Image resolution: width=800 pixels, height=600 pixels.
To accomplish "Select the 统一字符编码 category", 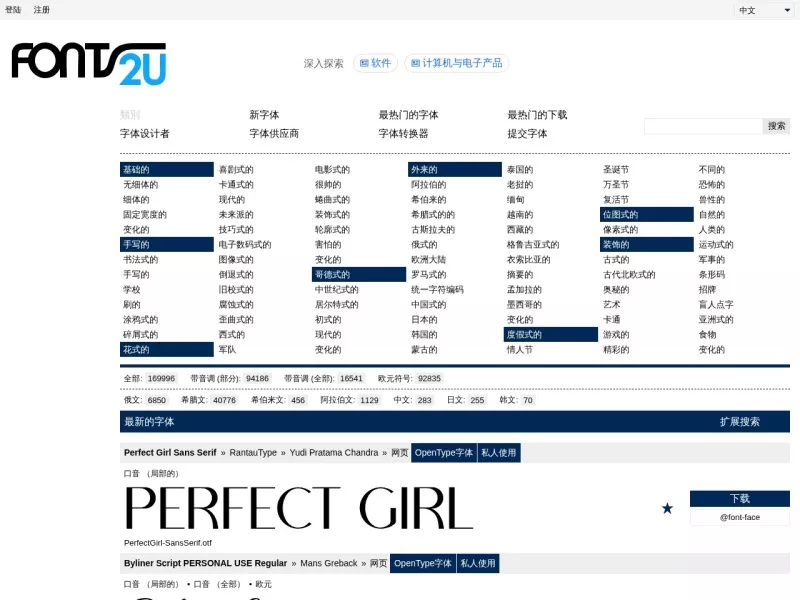I will [437, 290].
